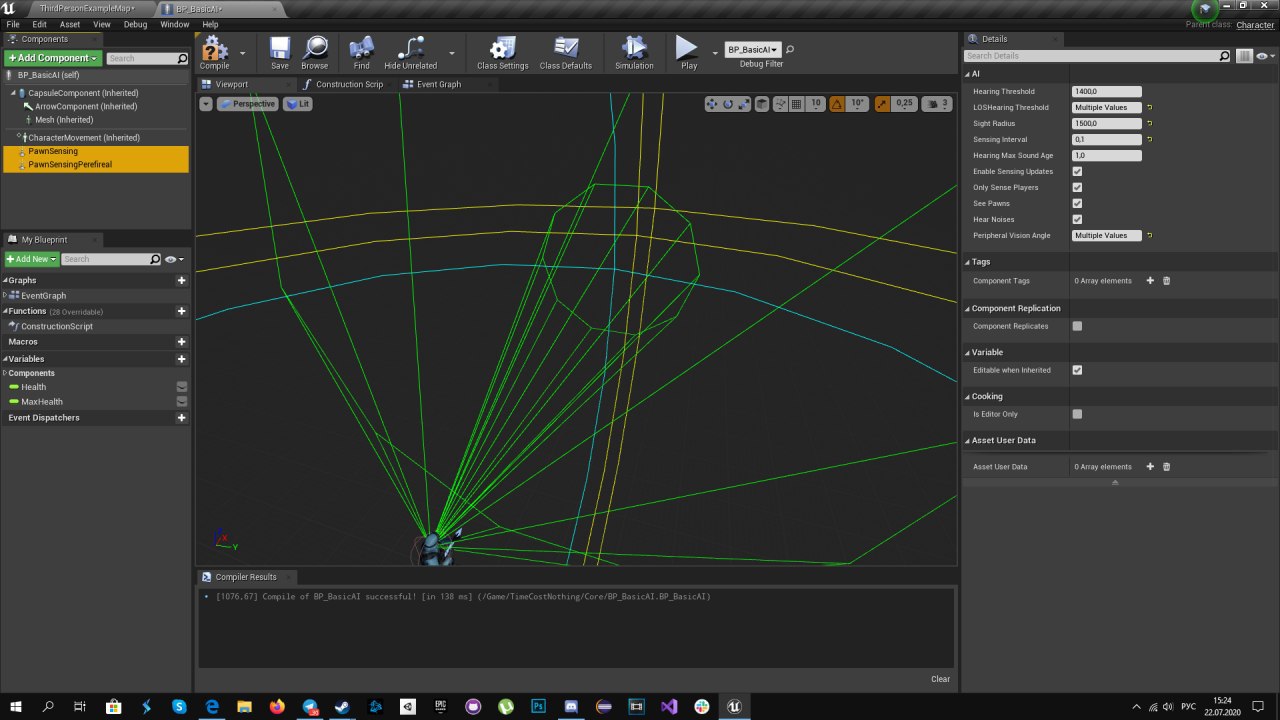Expand CapsuleComponent in components tree
The width and height of the screenshot is (1280, 720).
14,93
